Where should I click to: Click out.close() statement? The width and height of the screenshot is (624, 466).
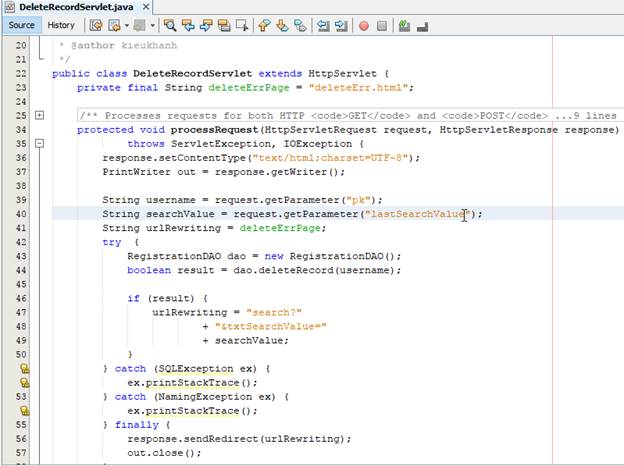[164, 453]
